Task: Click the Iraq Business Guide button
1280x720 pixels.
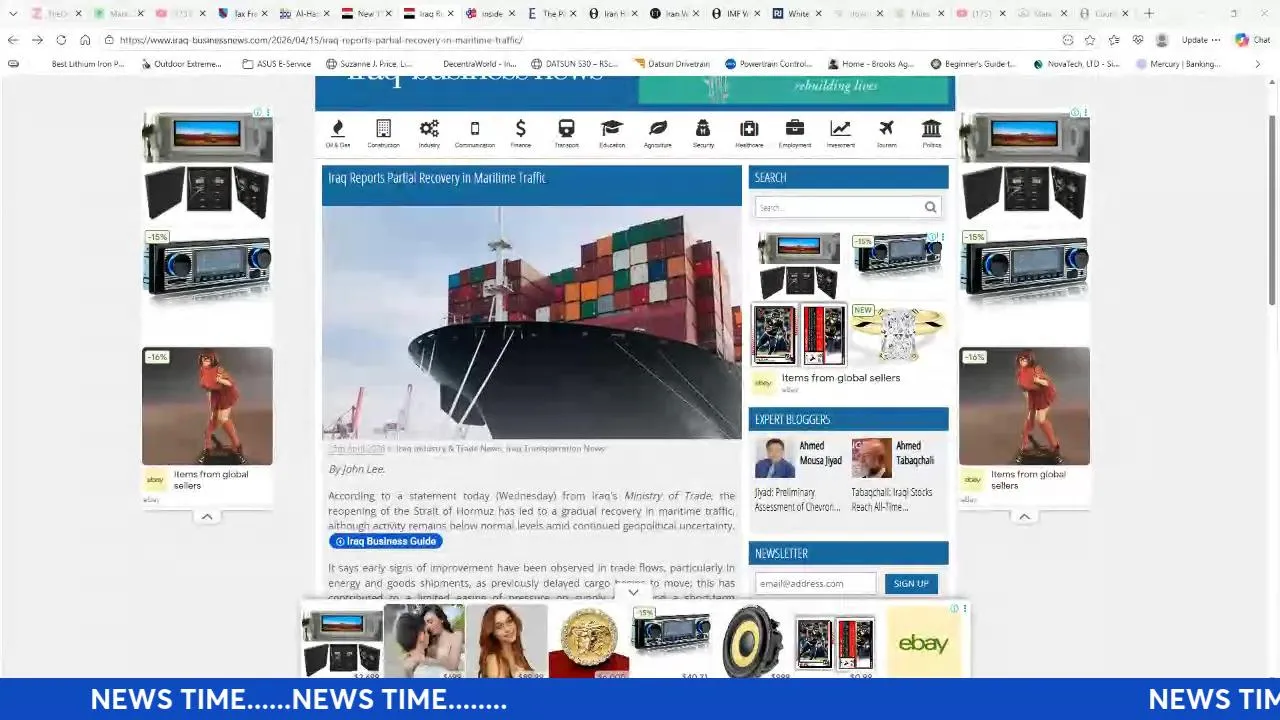Action: coord(385,541)
